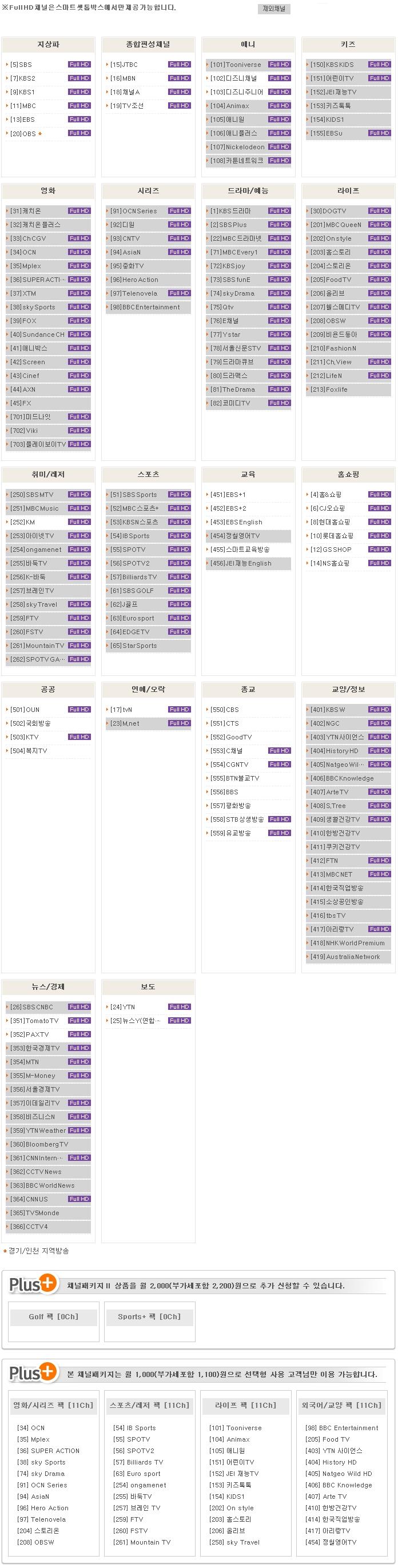398x1568 pixels.
Task: Open the [504]복지TV channel link
Action: pos(29,751)
